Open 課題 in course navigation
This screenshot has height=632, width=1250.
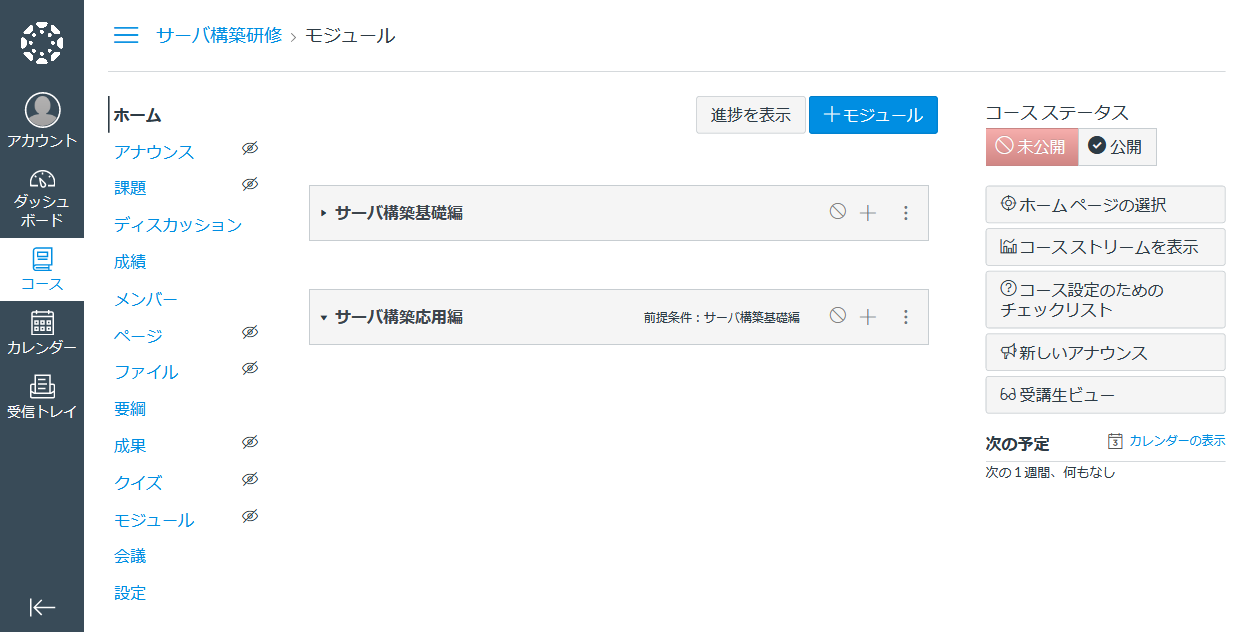[x=130, y=188]
